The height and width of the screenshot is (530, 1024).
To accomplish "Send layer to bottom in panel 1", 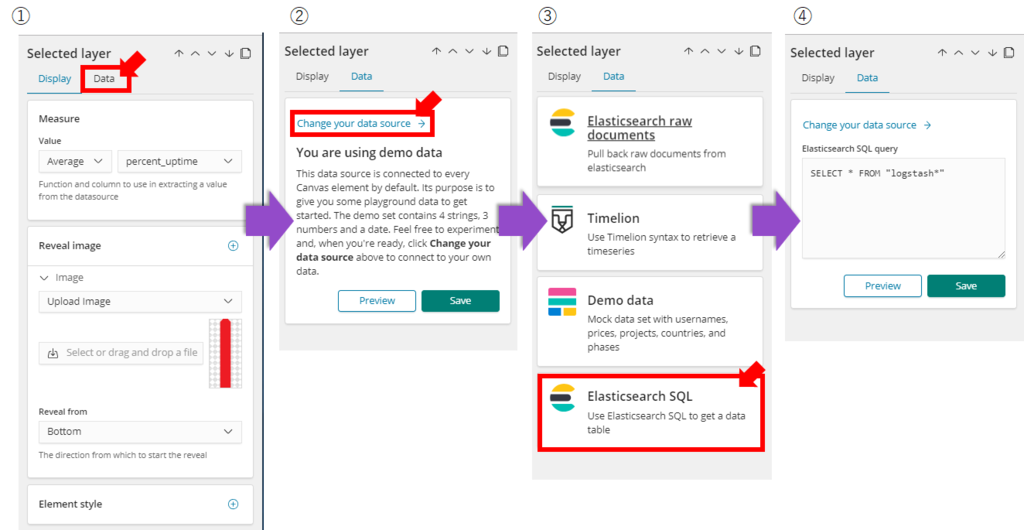I will [x=229, y=54].
